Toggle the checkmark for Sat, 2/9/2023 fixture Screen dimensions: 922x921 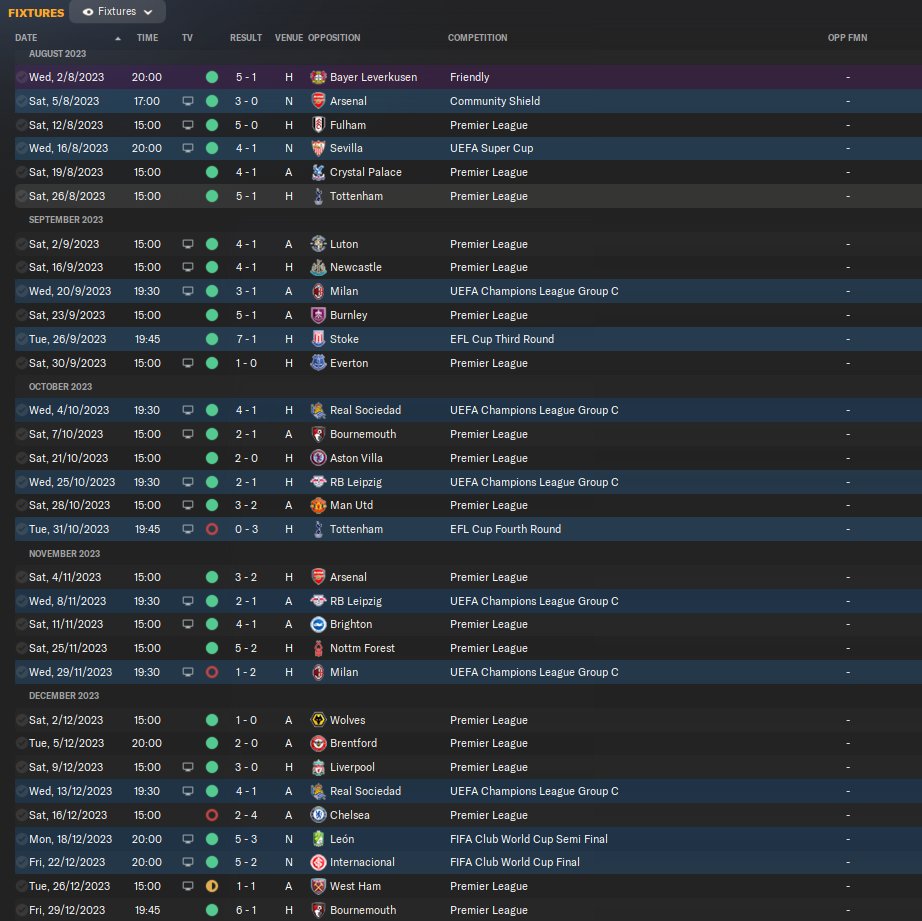21,243
